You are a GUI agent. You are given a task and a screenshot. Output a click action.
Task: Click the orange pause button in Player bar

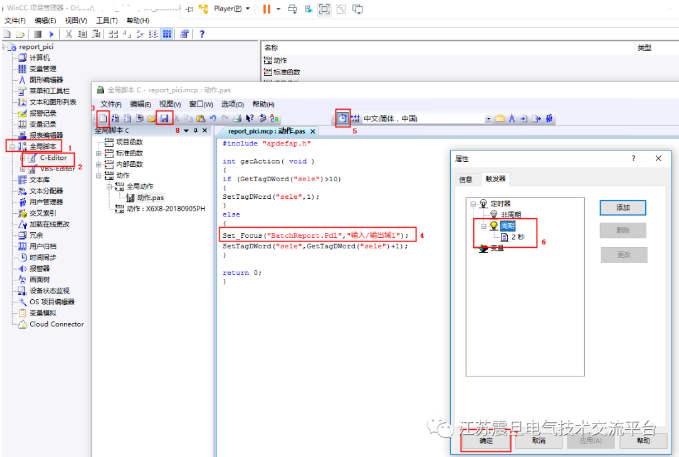point(267,9)
